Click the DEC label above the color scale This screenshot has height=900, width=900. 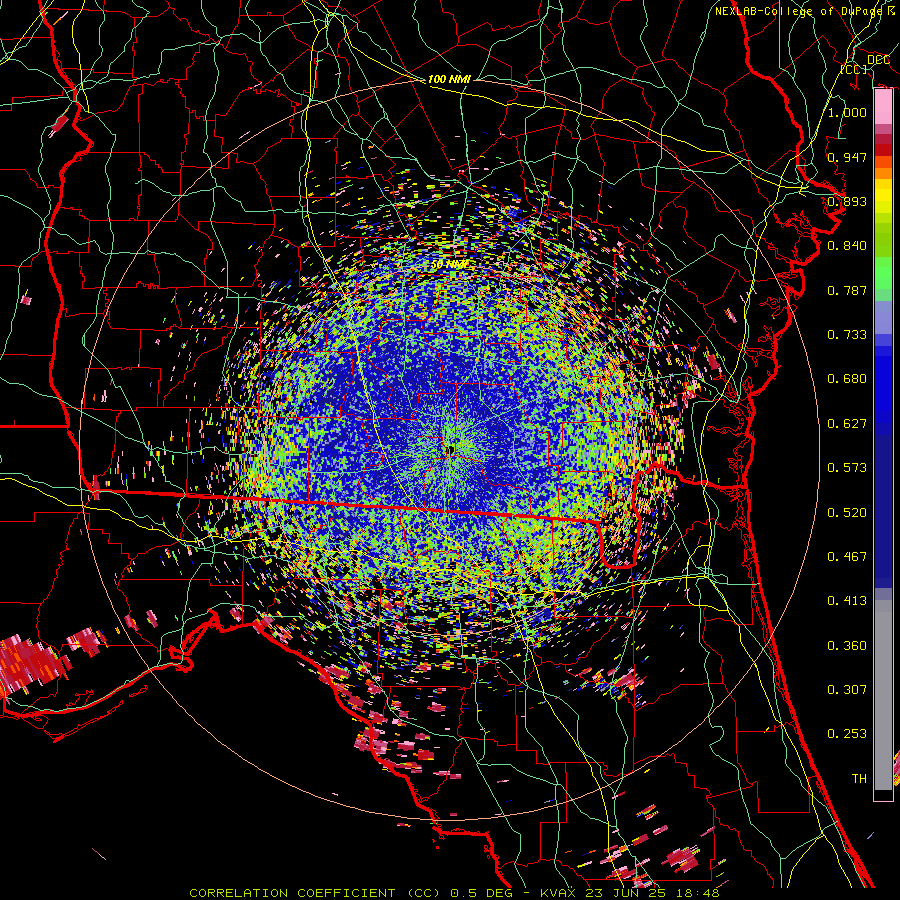click(878, 59)
